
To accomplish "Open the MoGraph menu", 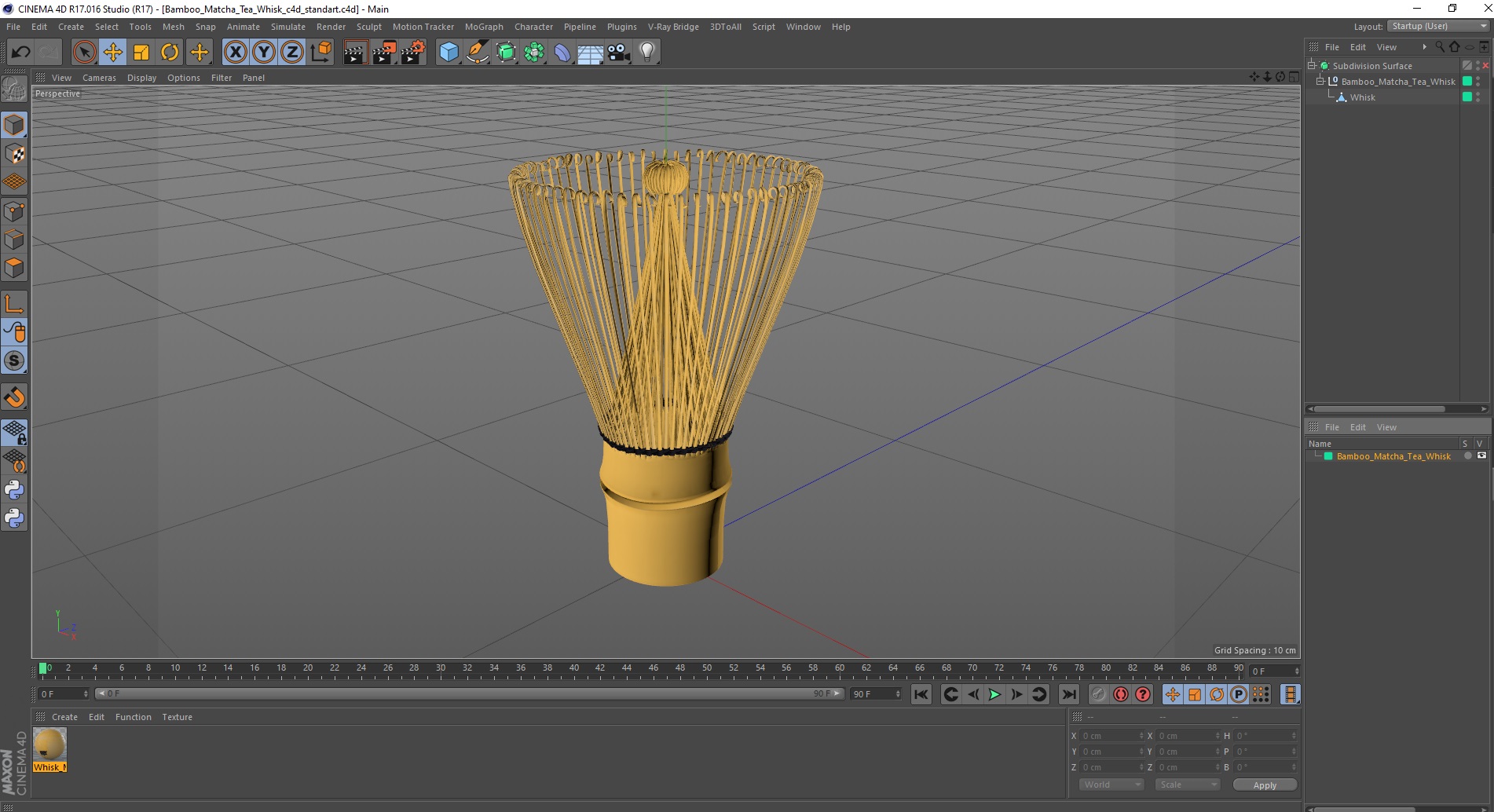I will tap(484, 27).
